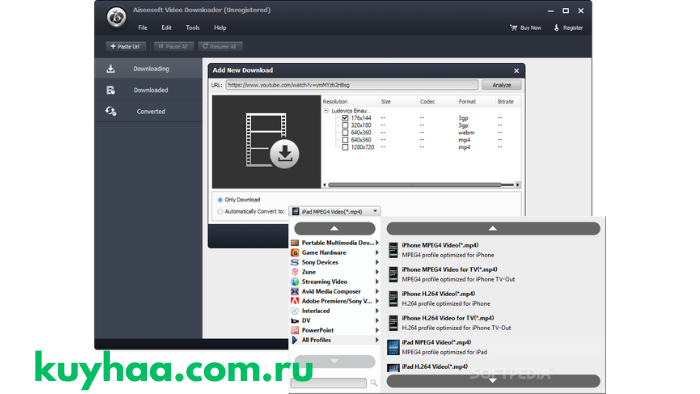Click profile list scroll up arrow bar
The image size is (700, 394).
point(493,228)
